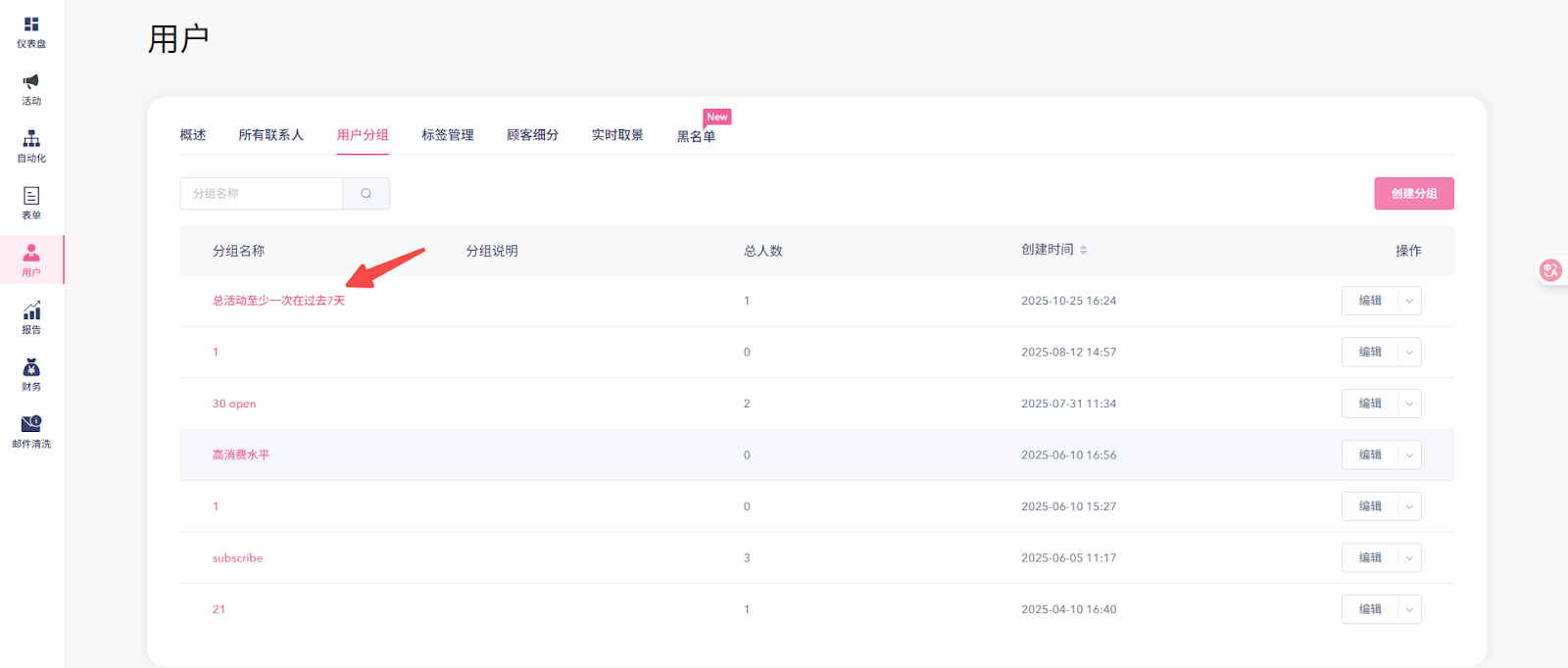
Task: Switch to the 标签管理 tab
Action: (448, 135)
